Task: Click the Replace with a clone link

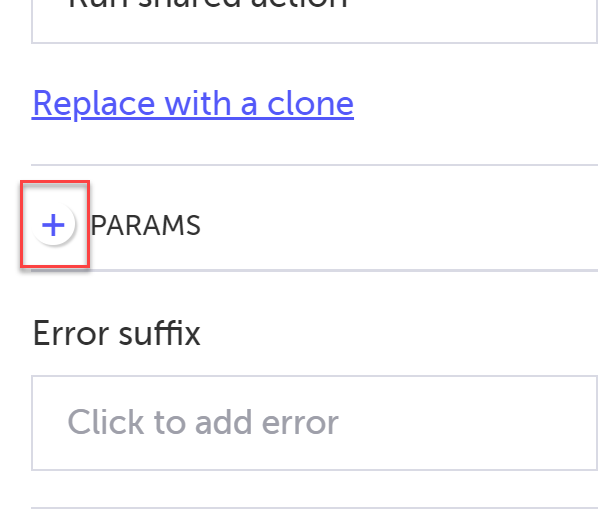Action: click(193, 103)
